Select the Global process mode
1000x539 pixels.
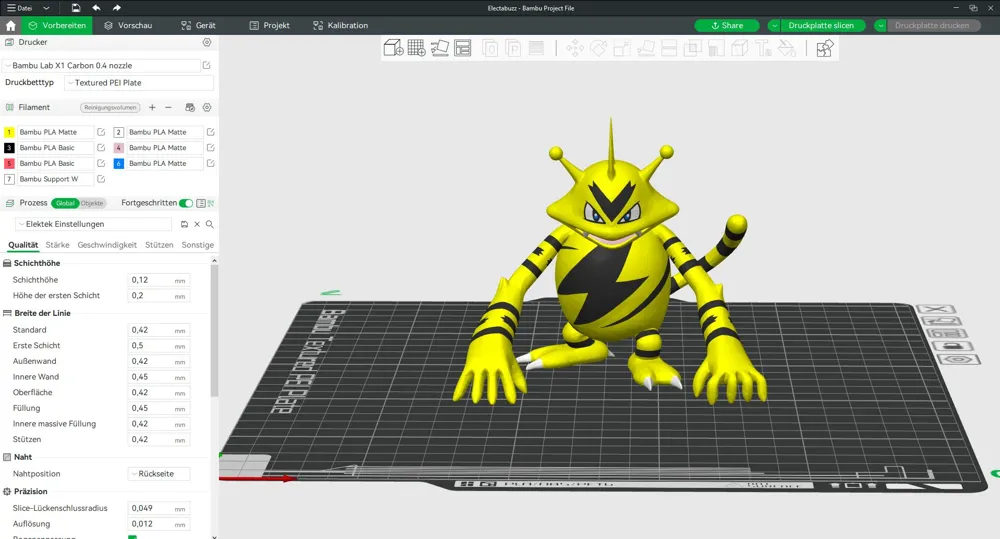pyautogui.click(x=65, y=203)
